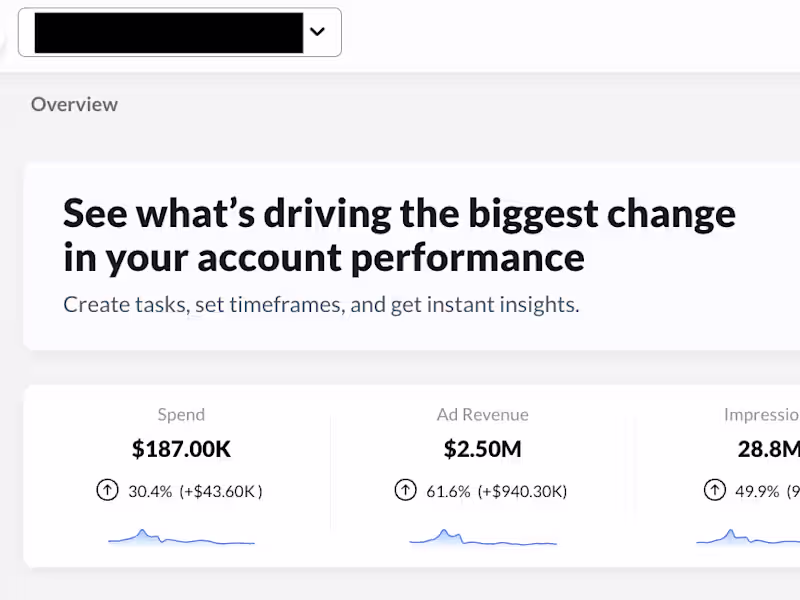Open the Ad Revenue sparkline trend chart
The image size is (800, 600).
(x=482, y=538)
